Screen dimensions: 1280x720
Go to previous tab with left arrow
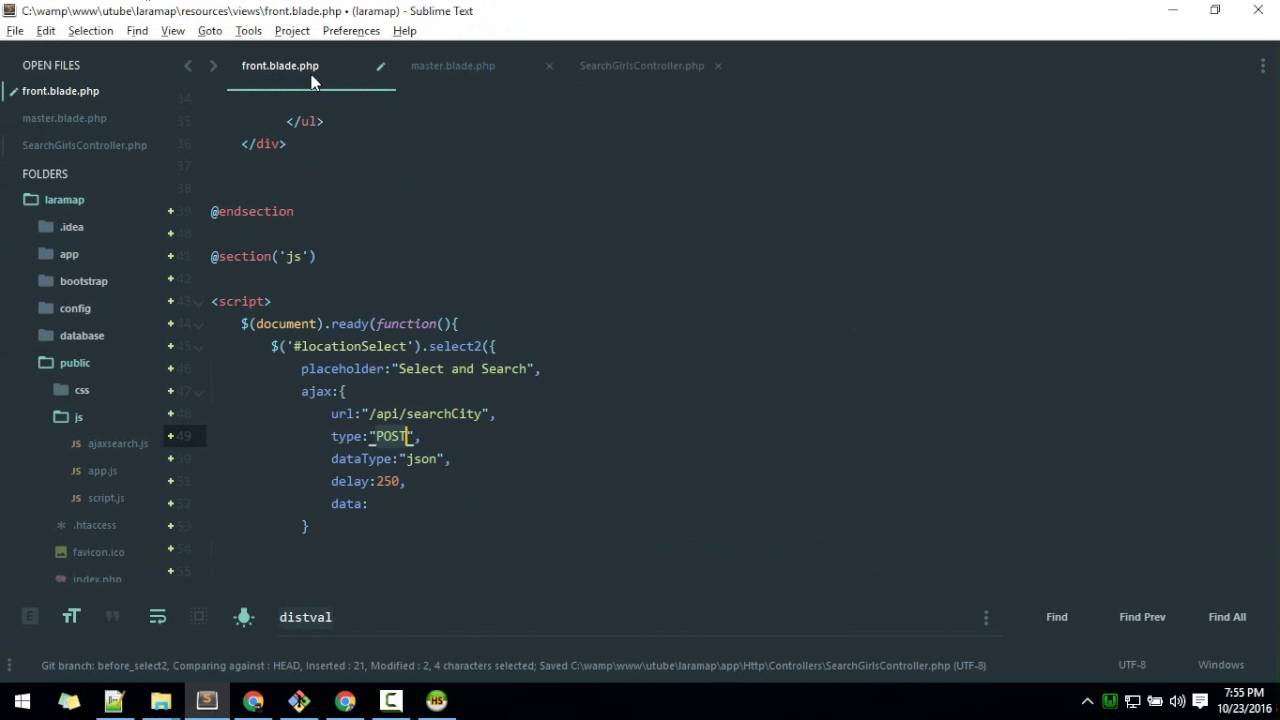pos(187,66)
